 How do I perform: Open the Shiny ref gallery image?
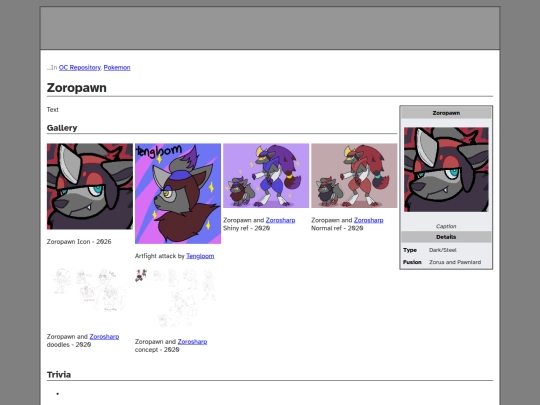coord(266,176)
